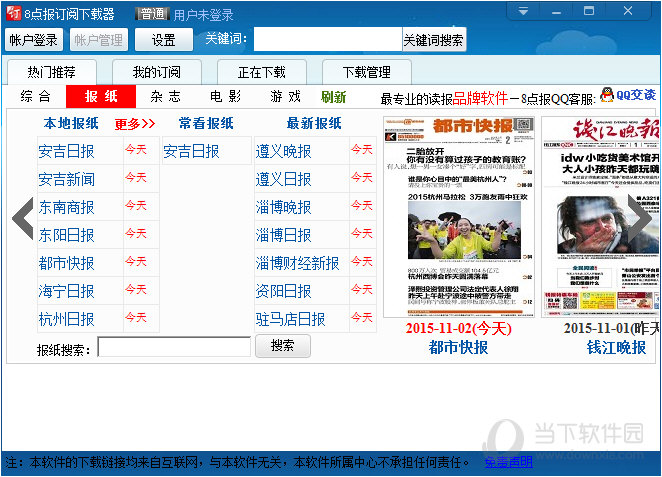Select the 杂志 category
This screenshot has width=662, height=477.
tap(166, 97)
